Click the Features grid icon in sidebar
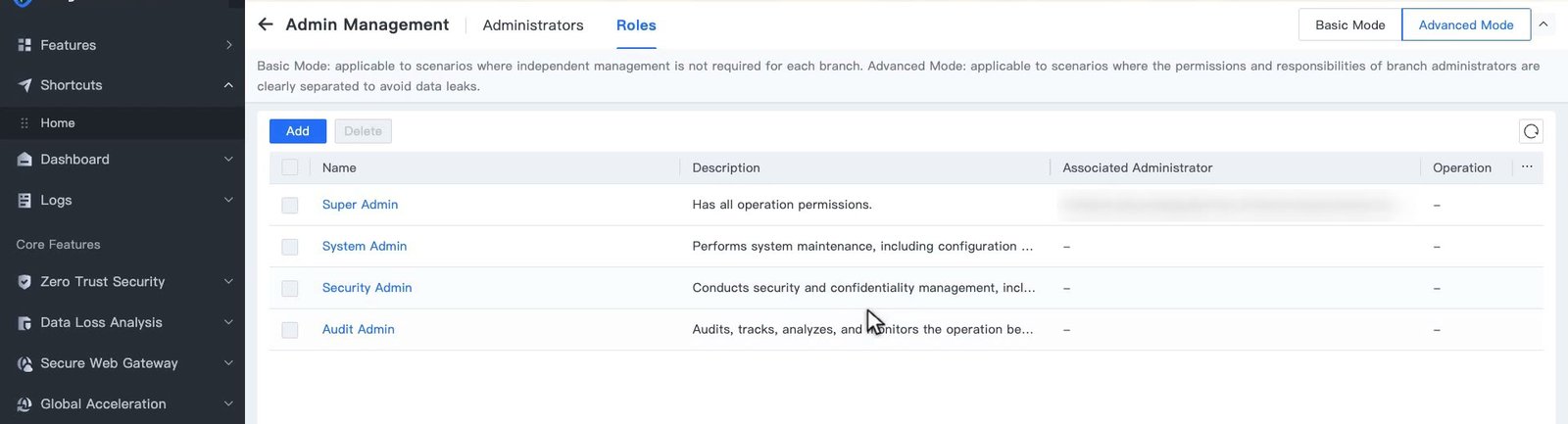1568x424 pixels. click(x=24, y=45)
